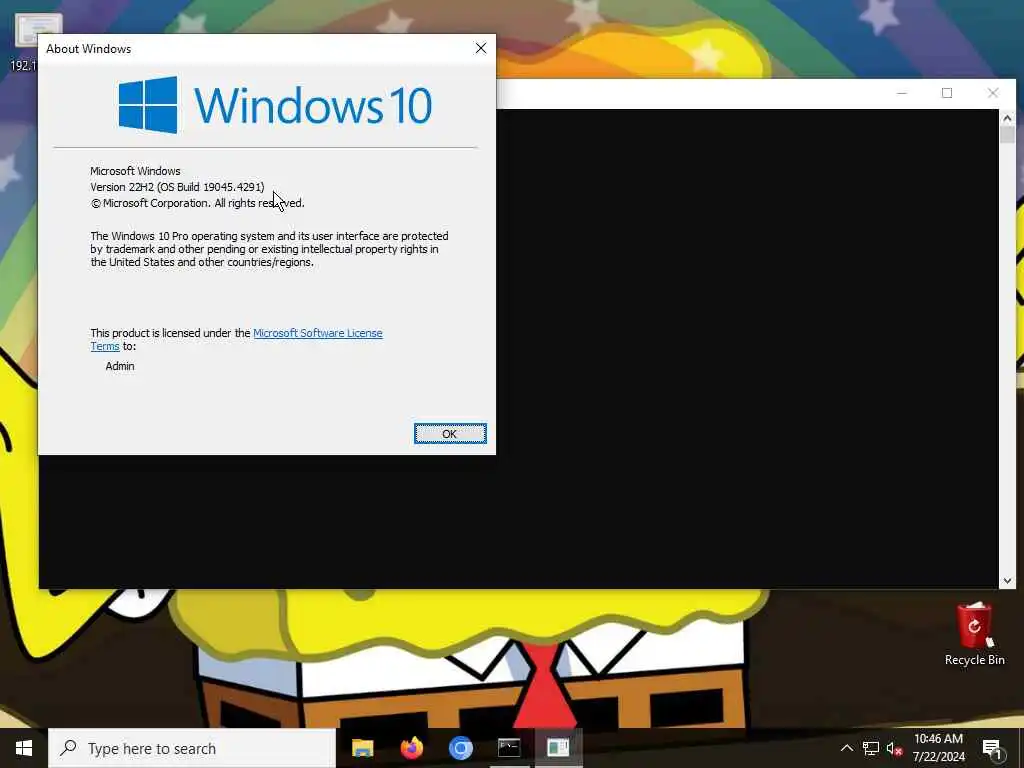Image resolution: width=1024 pixels, height=768 pixels.
Task: Click console scrollbar up arrow
Action: coord(1007,118)
